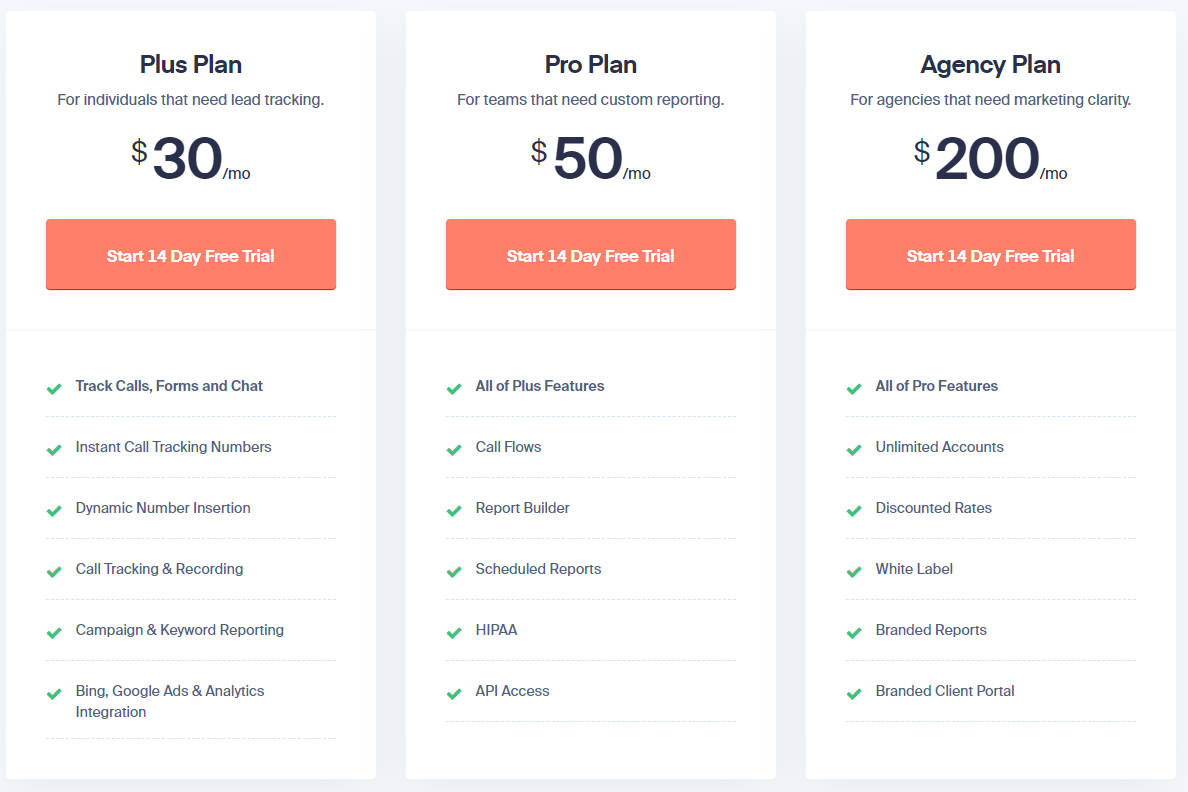Click the Discounted Rates feature text
The width and height of the screenshot is (1188, 792).
[934, 508]
